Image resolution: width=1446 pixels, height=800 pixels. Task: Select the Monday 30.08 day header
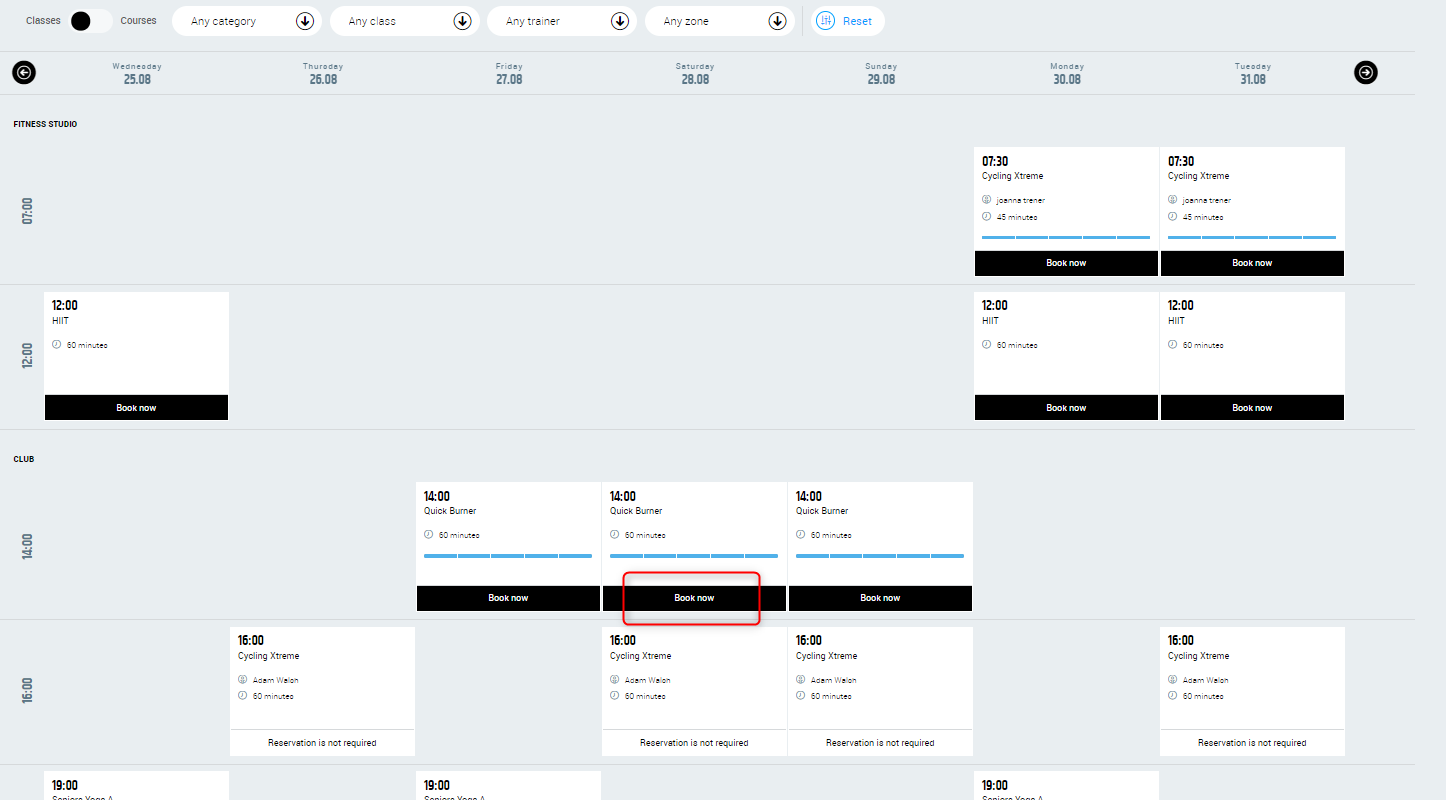pos(1067,74)
